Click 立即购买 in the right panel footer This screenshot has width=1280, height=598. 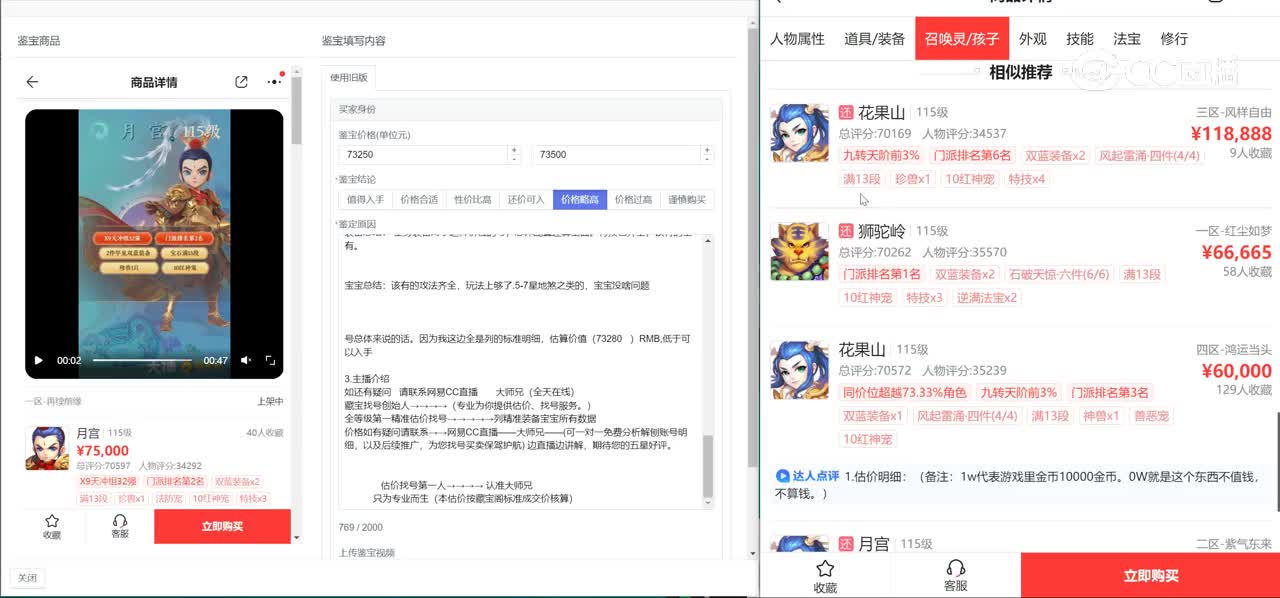click(1150, 576)
